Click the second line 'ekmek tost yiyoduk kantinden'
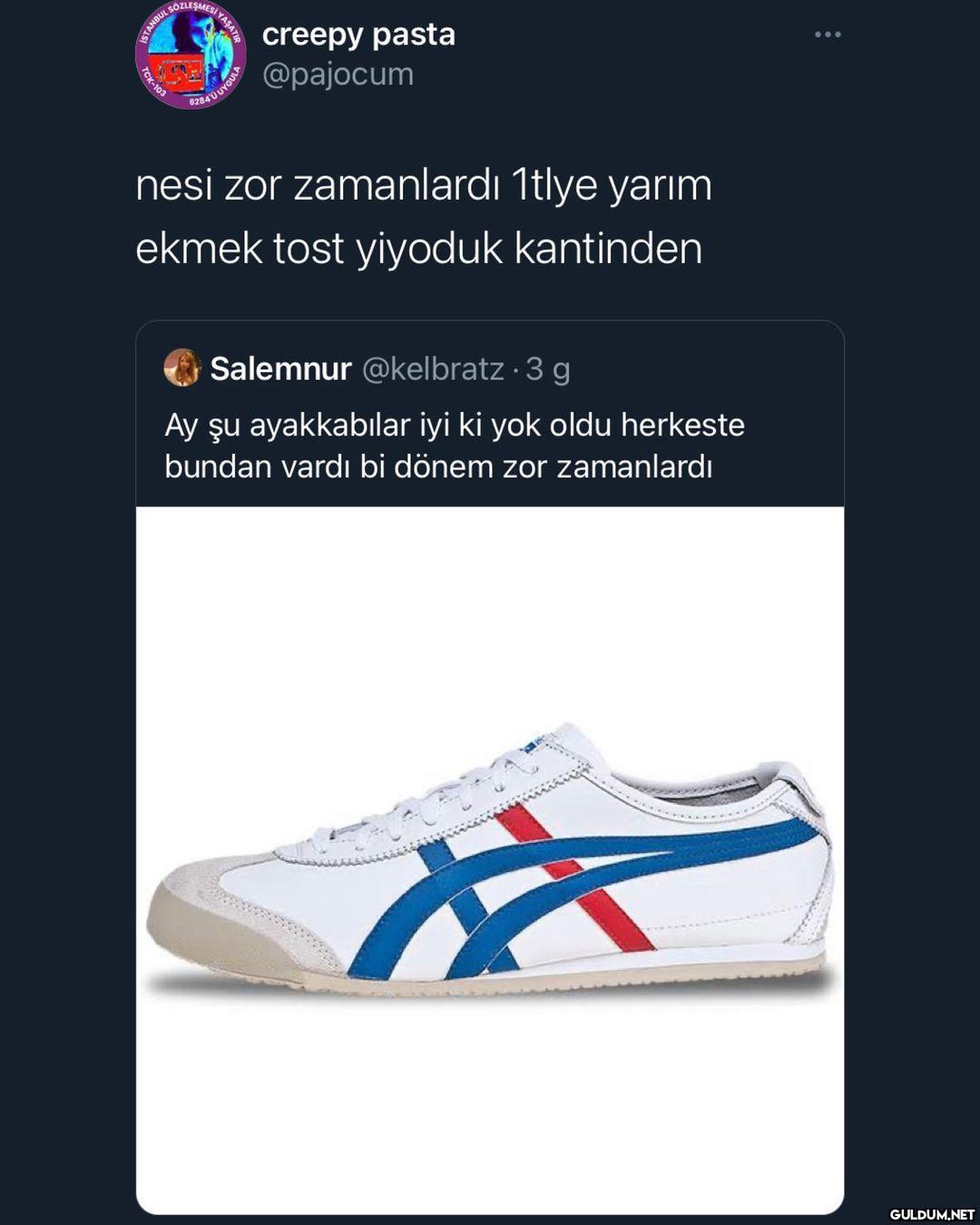The image size is (980, 1225). tap(419, 249)
